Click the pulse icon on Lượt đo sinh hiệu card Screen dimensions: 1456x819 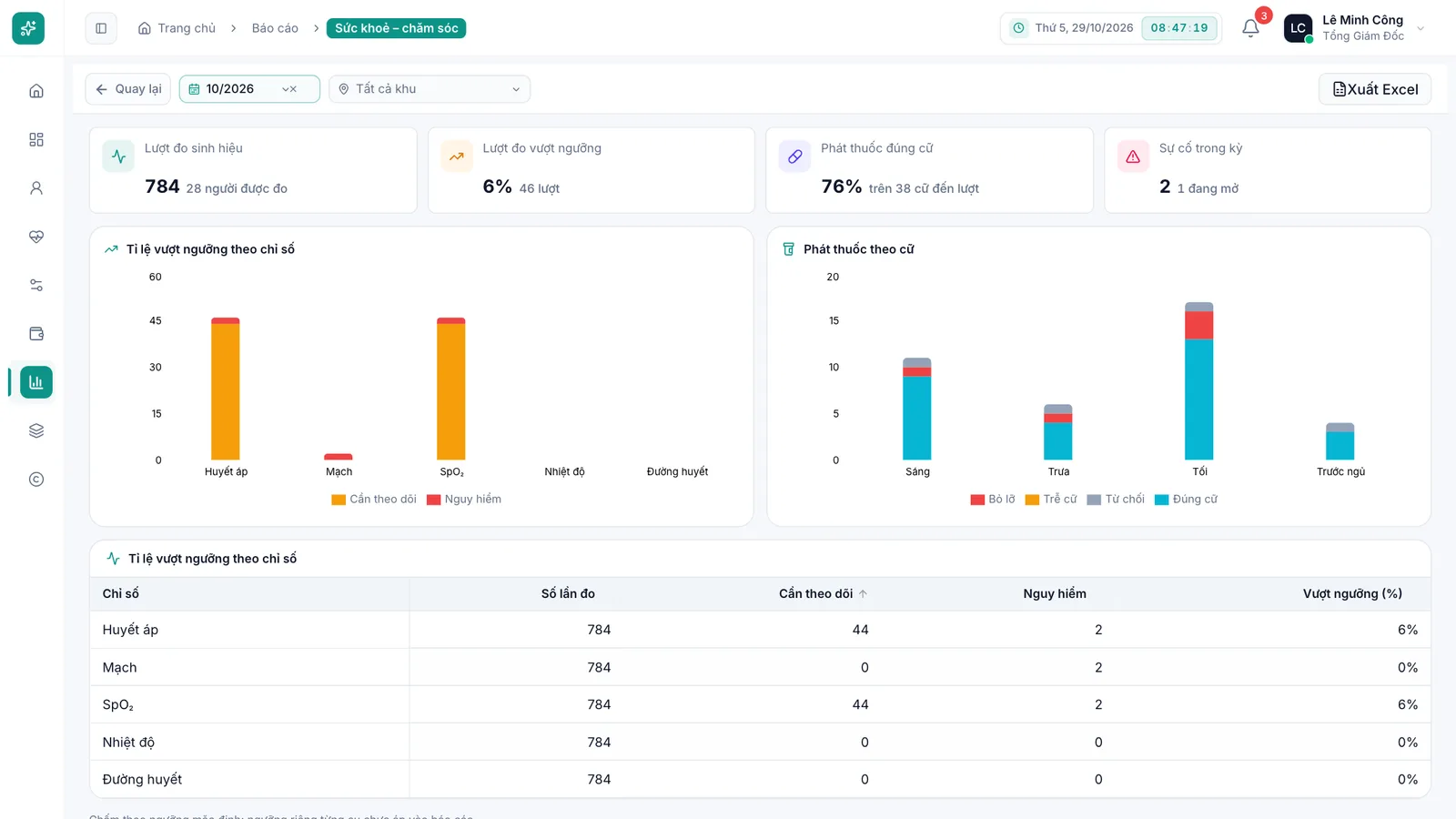(118, 157)
